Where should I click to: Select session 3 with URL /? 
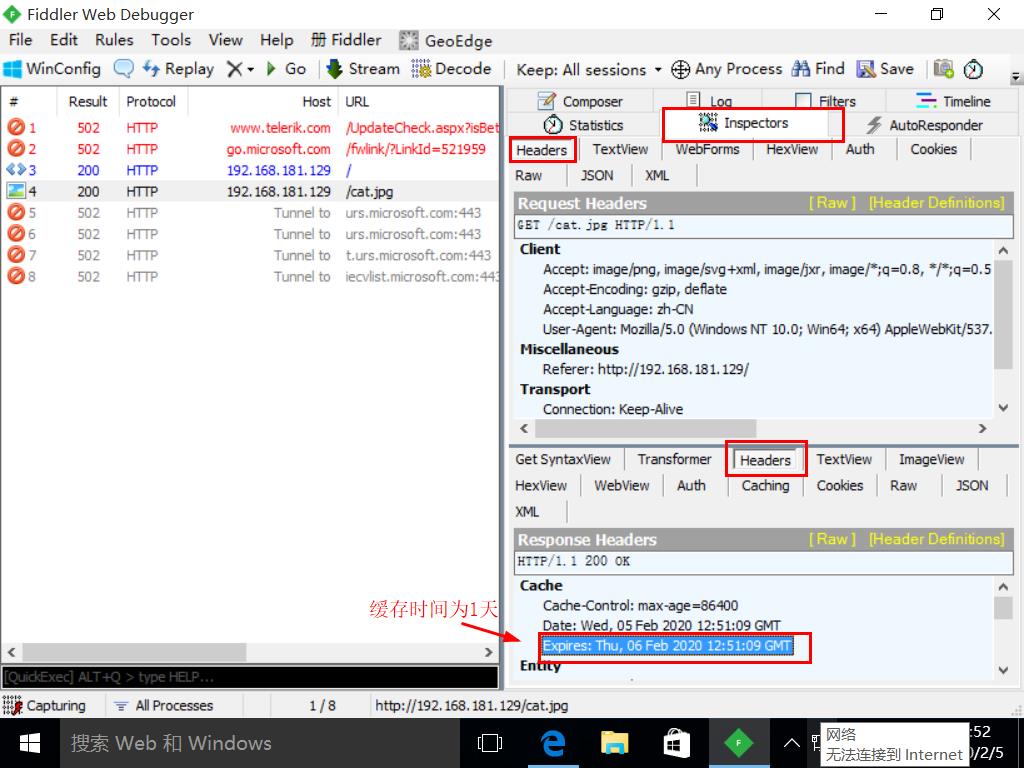(252, 170)
